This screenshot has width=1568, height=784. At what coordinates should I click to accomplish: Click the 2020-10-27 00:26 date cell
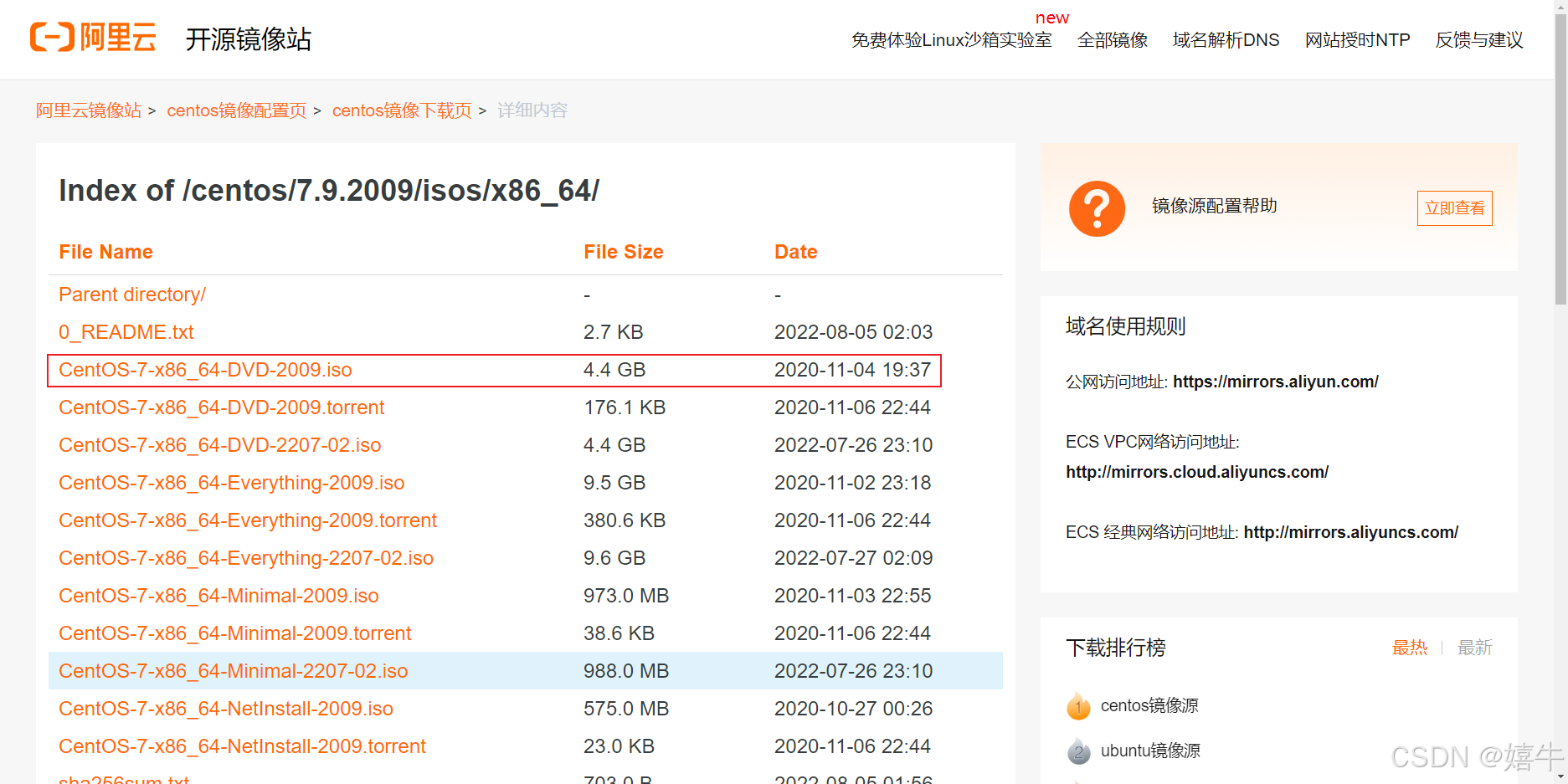[853, 709]
